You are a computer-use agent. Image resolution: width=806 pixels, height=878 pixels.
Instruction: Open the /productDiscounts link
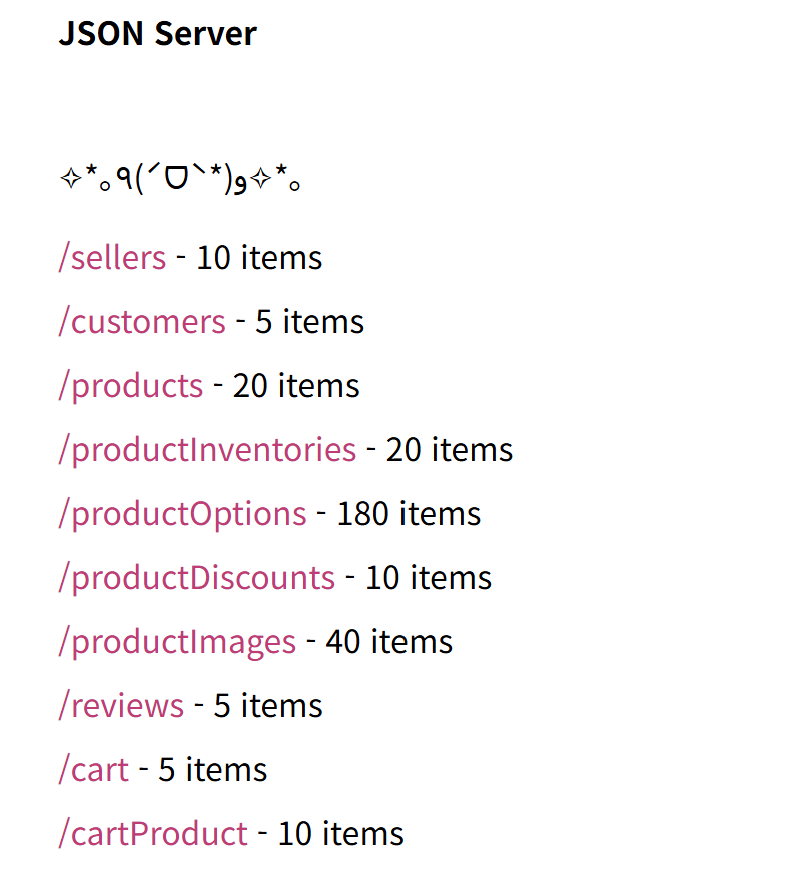pyautogui.click(x=196, y=578)
